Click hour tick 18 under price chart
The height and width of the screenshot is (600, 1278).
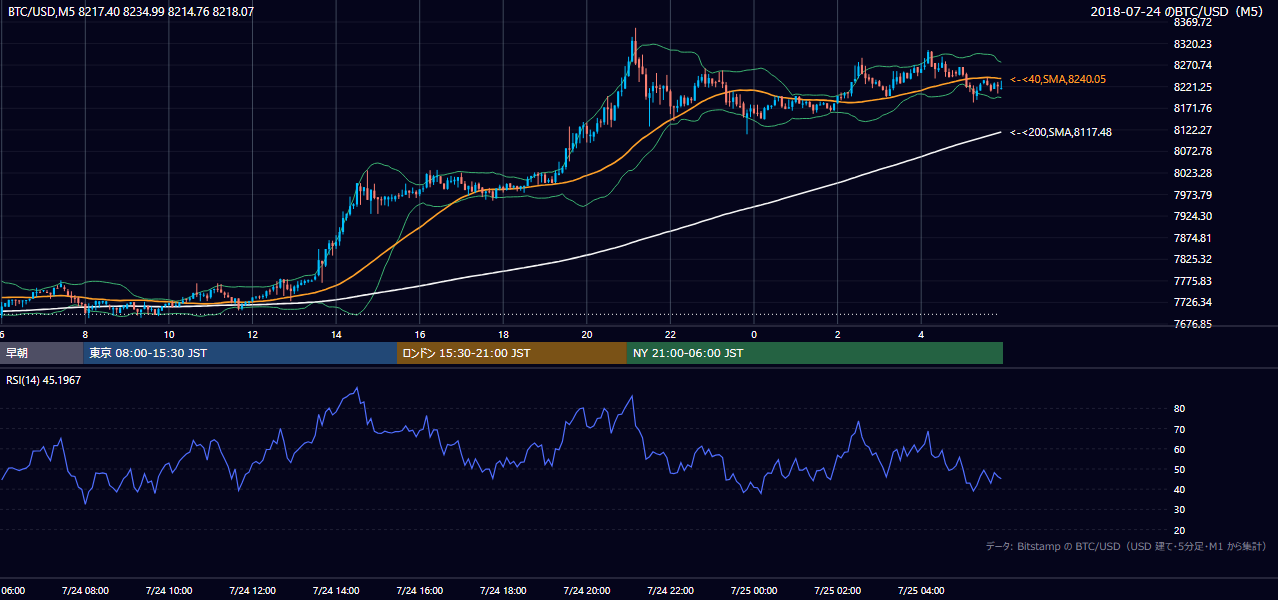pyautogui.click(x=503, y=334)
